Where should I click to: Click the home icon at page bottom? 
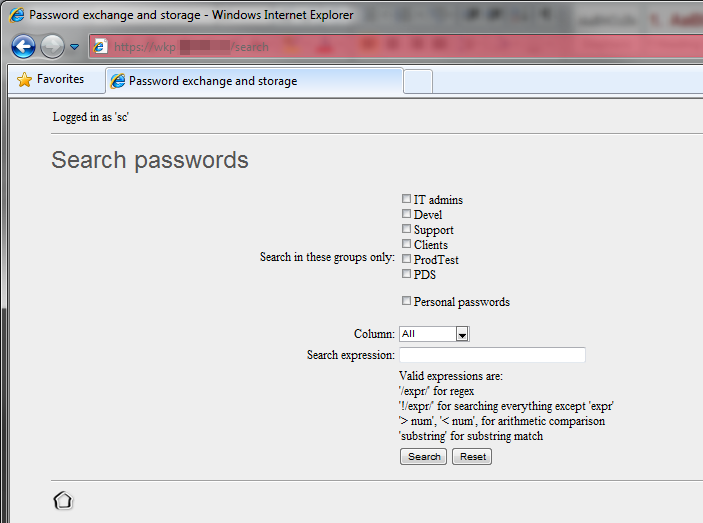[63, 500]
